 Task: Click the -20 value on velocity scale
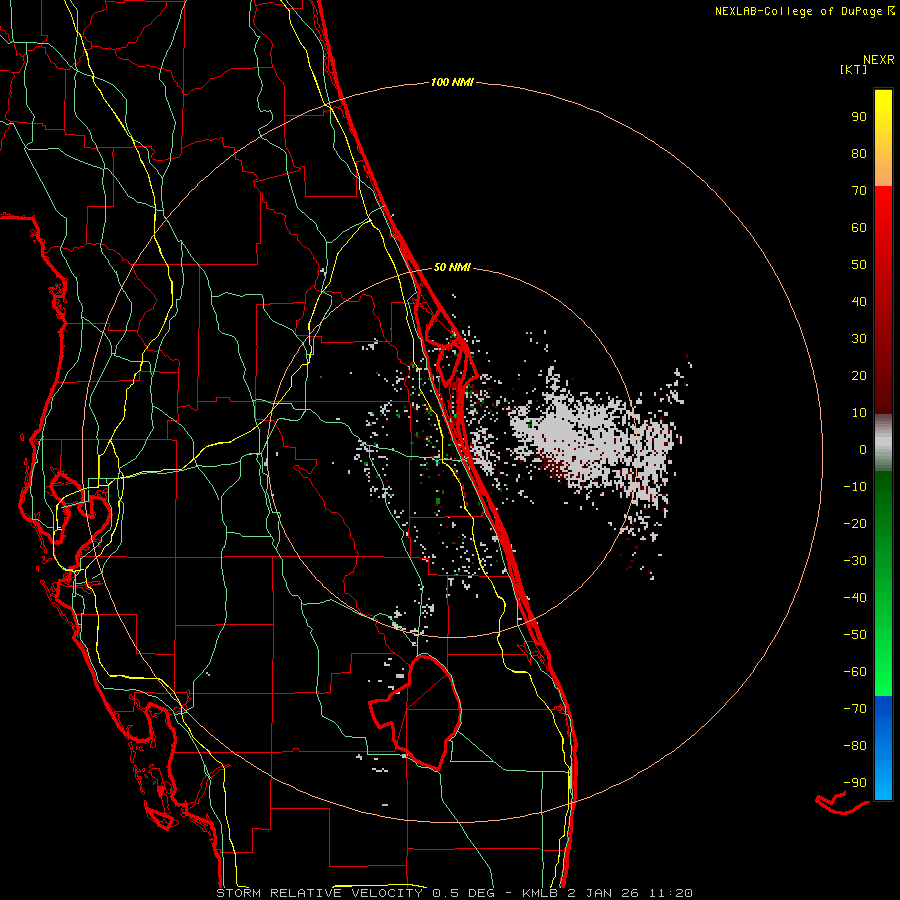pyautogui.click(x=855, y=524)
